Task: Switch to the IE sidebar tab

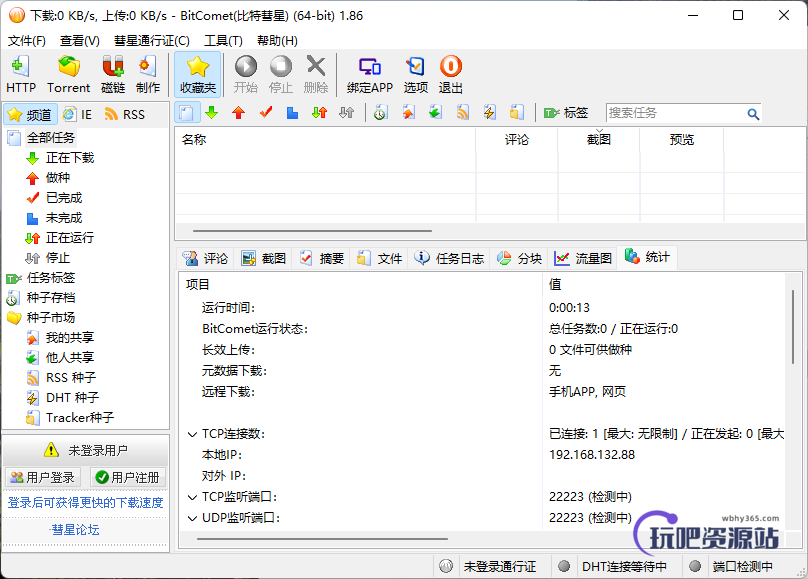Action: tap(77, 114)
